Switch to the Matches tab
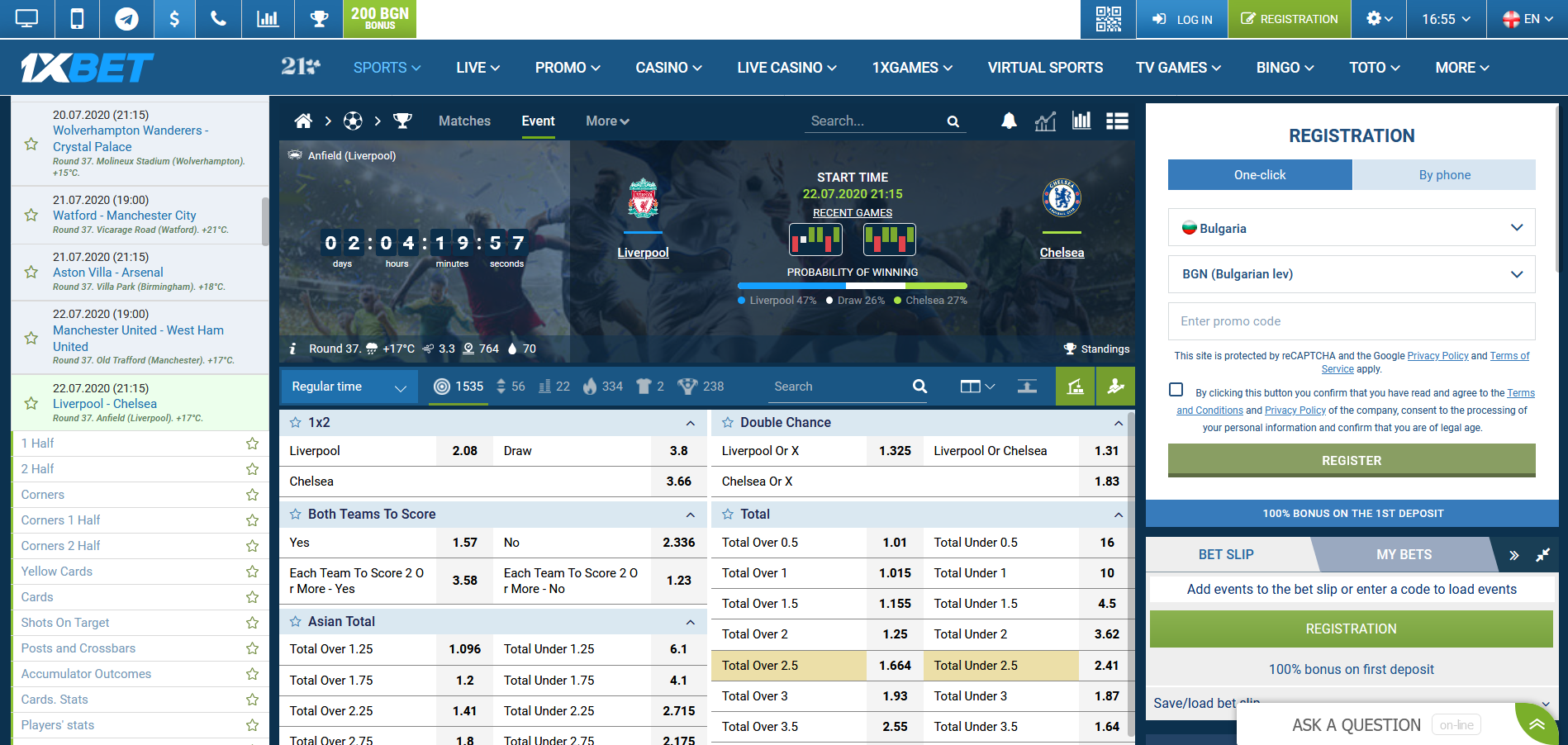The height and width of the screenshot is (745, 1568). point(464,121)
